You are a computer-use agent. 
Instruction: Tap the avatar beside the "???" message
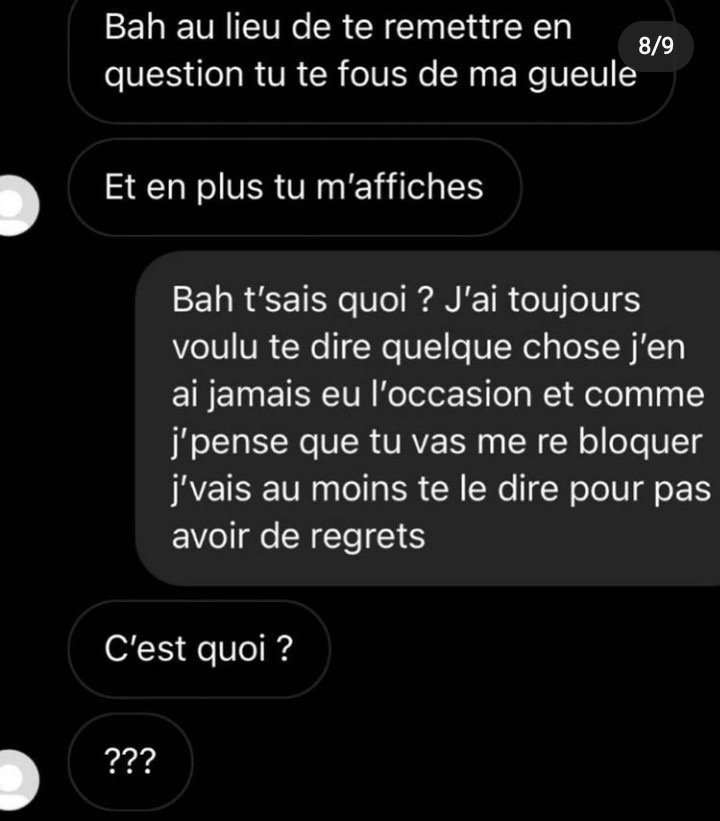(17, 780)
